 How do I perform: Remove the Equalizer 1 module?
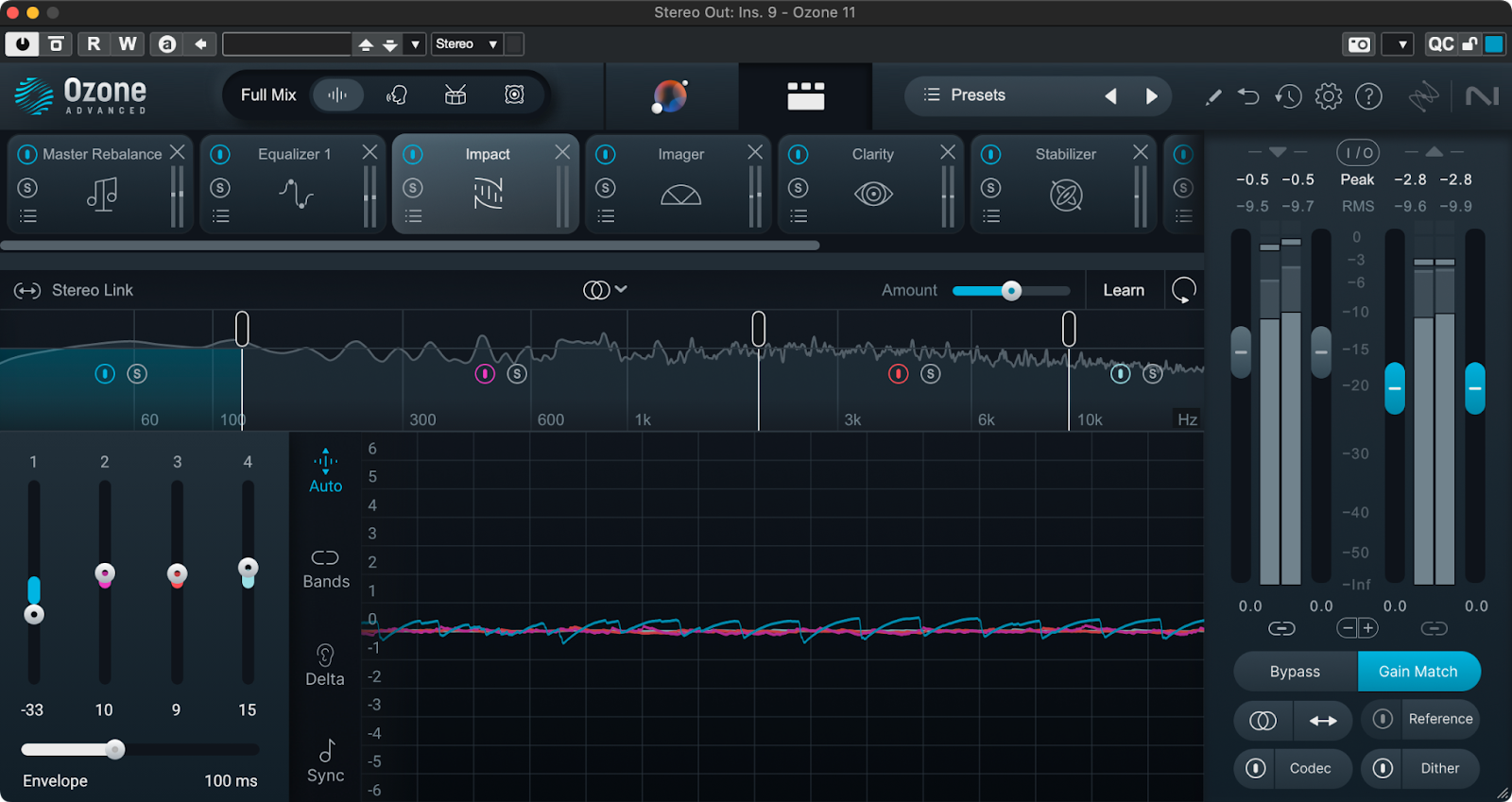click(369, 152)
